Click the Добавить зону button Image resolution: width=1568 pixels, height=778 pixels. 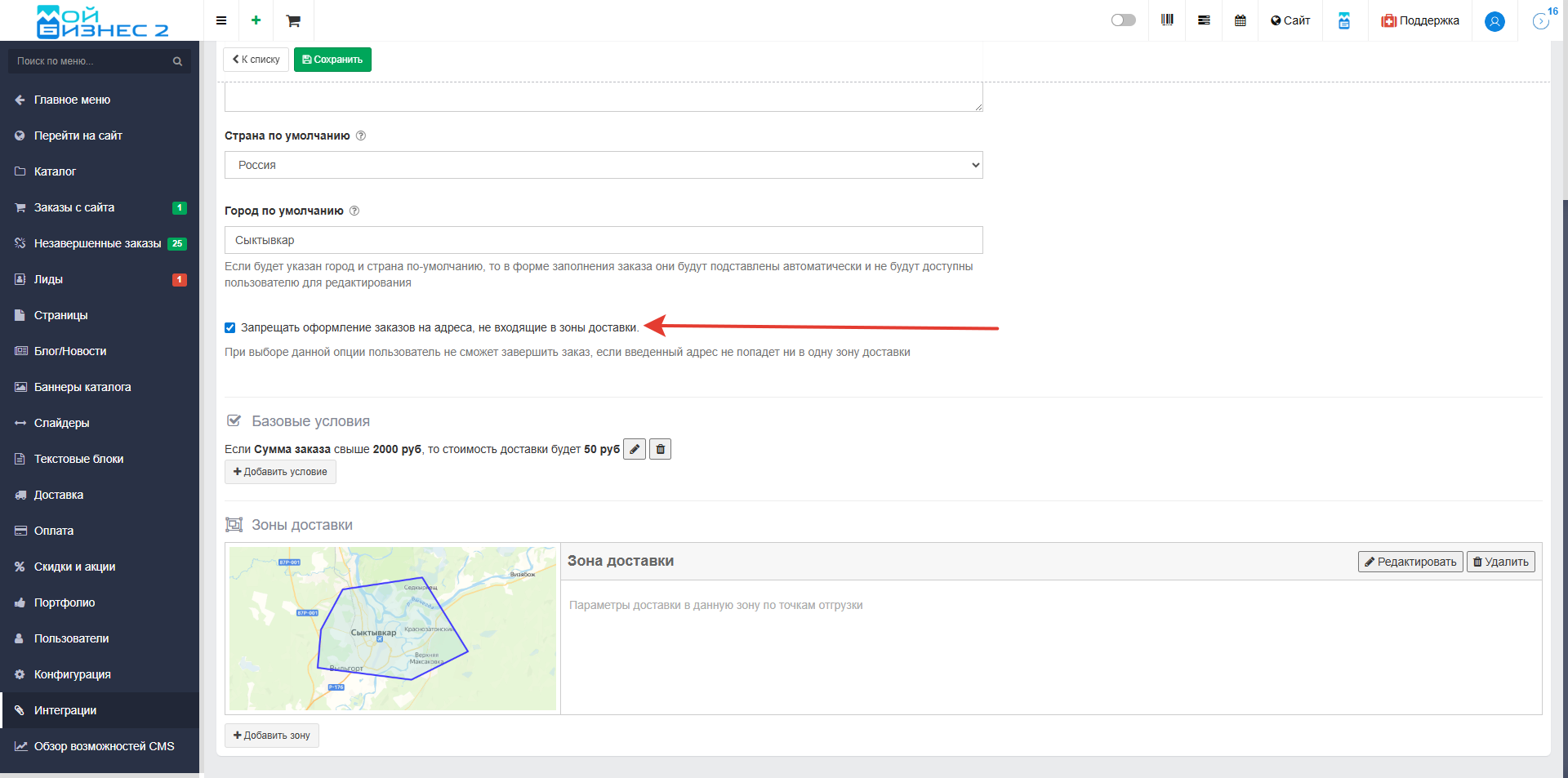[272, 736]
